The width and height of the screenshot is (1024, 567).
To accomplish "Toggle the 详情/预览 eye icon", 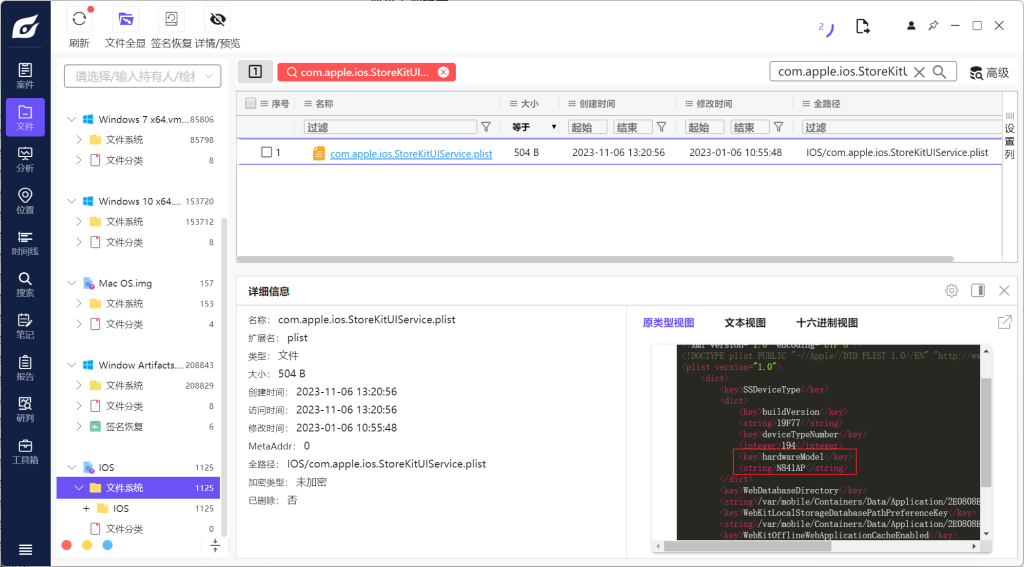I will click(217, 19).
